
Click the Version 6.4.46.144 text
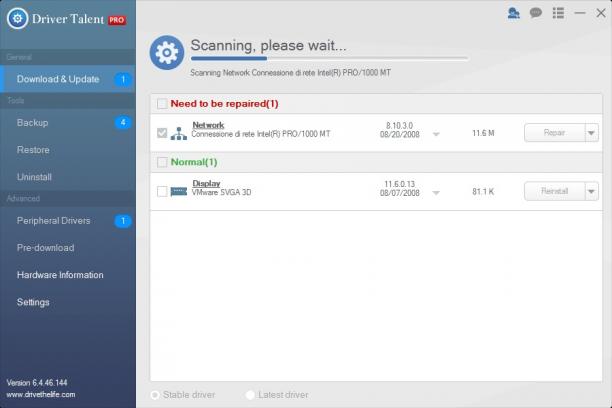point(37,383)
